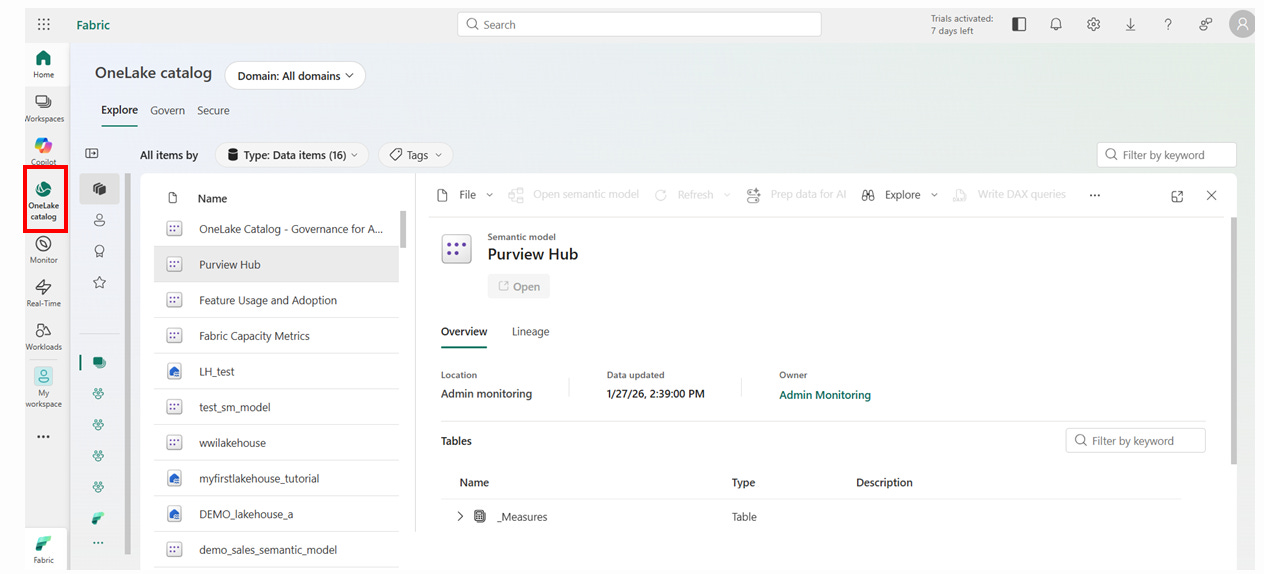The image size is (1264, 574).
Task: Expand the details pane to full view
Action: click(x=1177, y=196)
